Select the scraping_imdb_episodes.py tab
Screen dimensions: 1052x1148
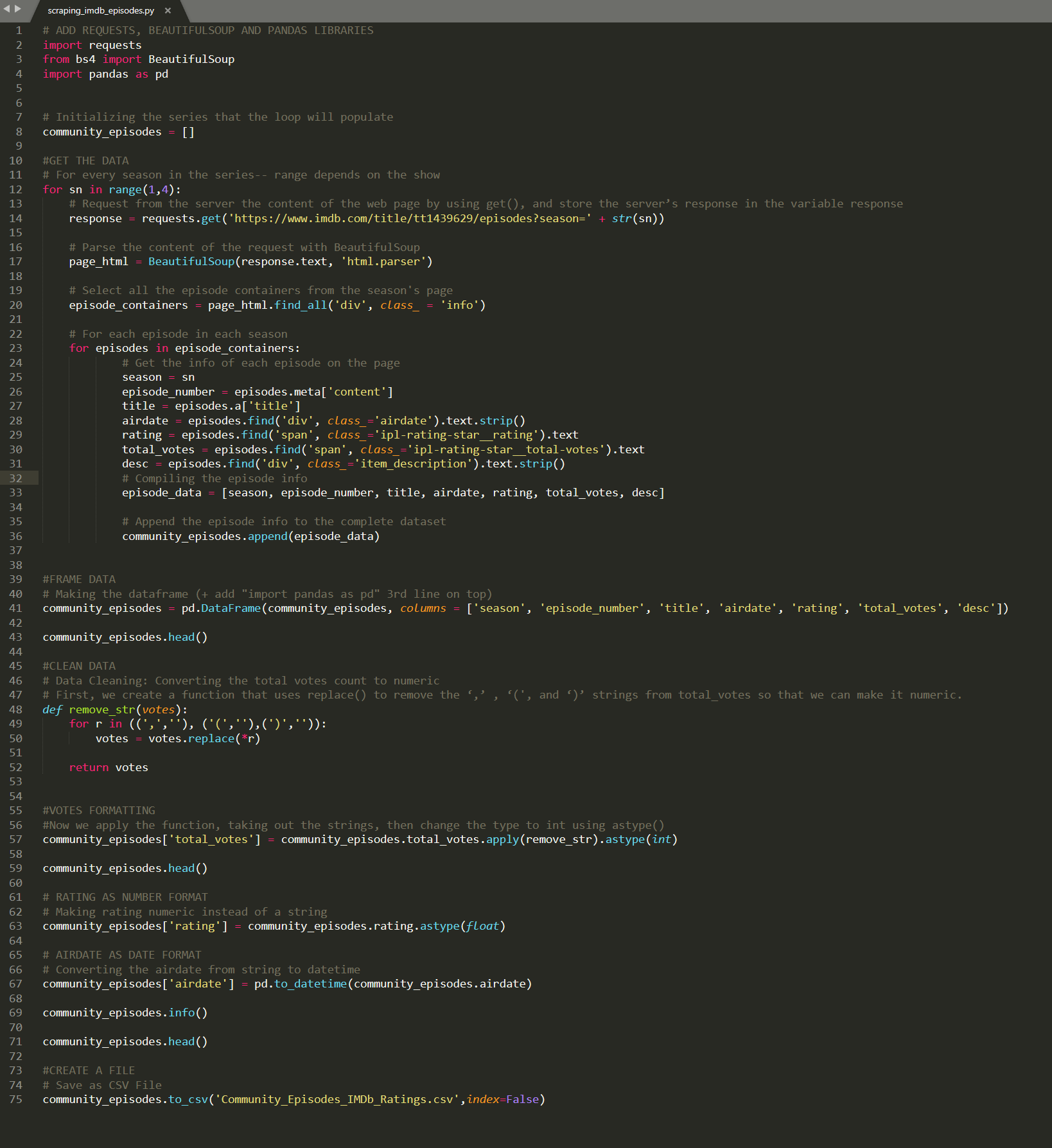(101, 11)
